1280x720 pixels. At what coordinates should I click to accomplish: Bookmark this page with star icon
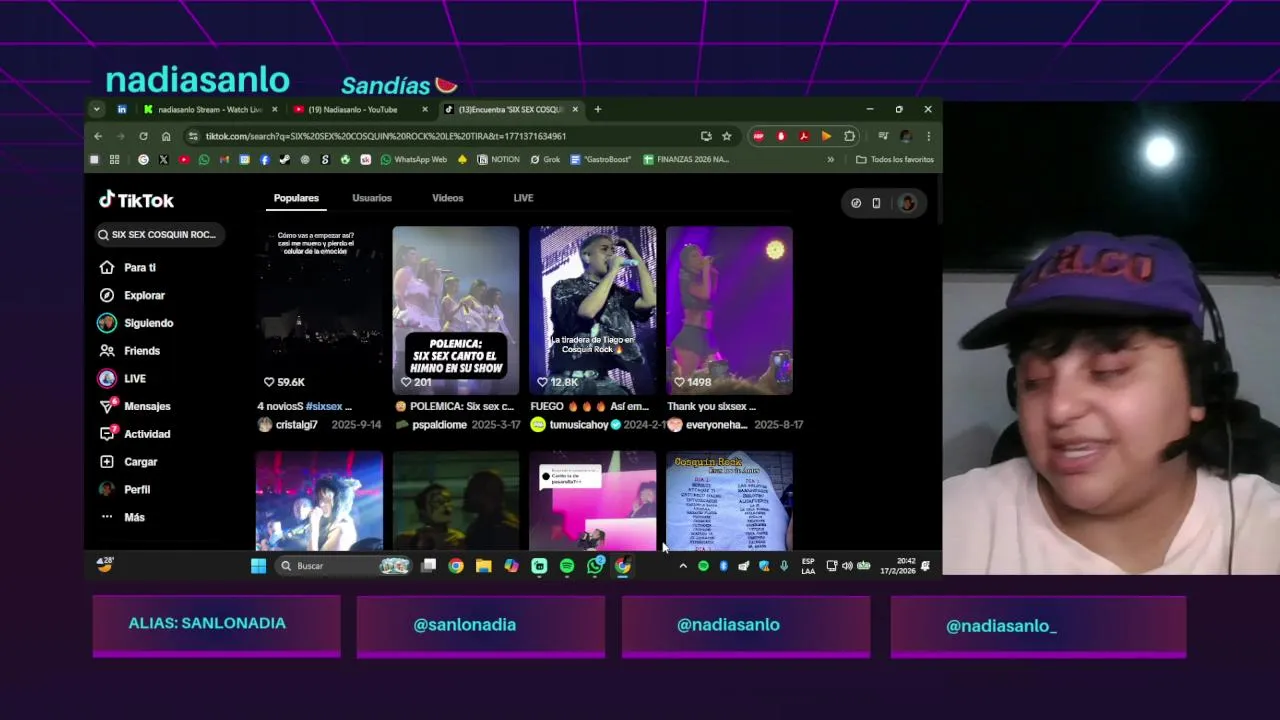point(727,136)
